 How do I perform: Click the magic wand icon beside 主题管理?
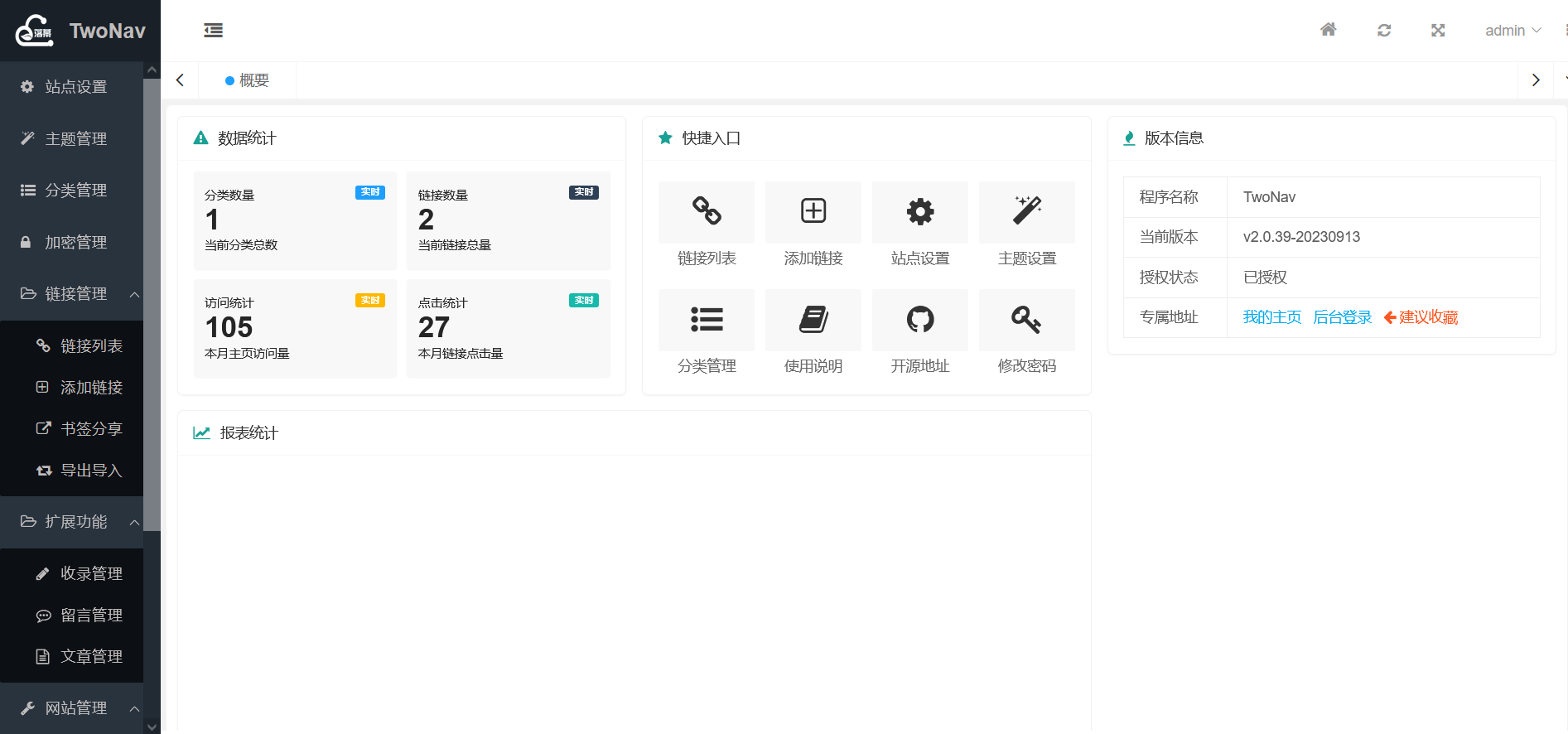(27, 138)
